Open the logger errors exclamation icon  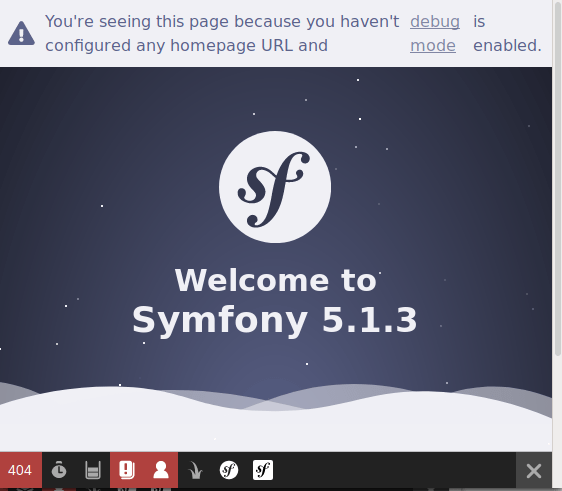click(127, 470)
